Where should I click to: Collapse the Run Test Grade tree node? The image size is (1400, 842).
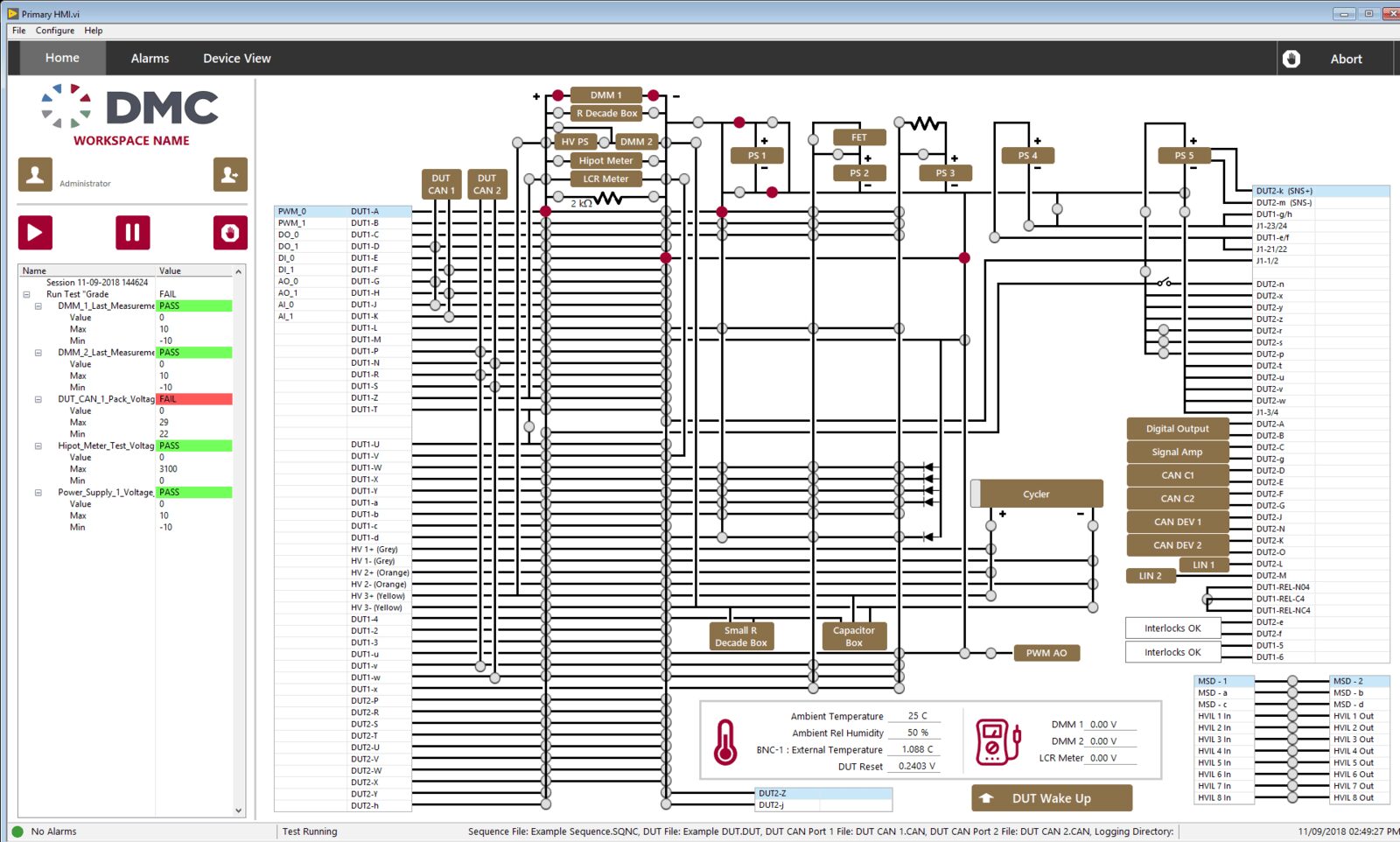(26, 295)
